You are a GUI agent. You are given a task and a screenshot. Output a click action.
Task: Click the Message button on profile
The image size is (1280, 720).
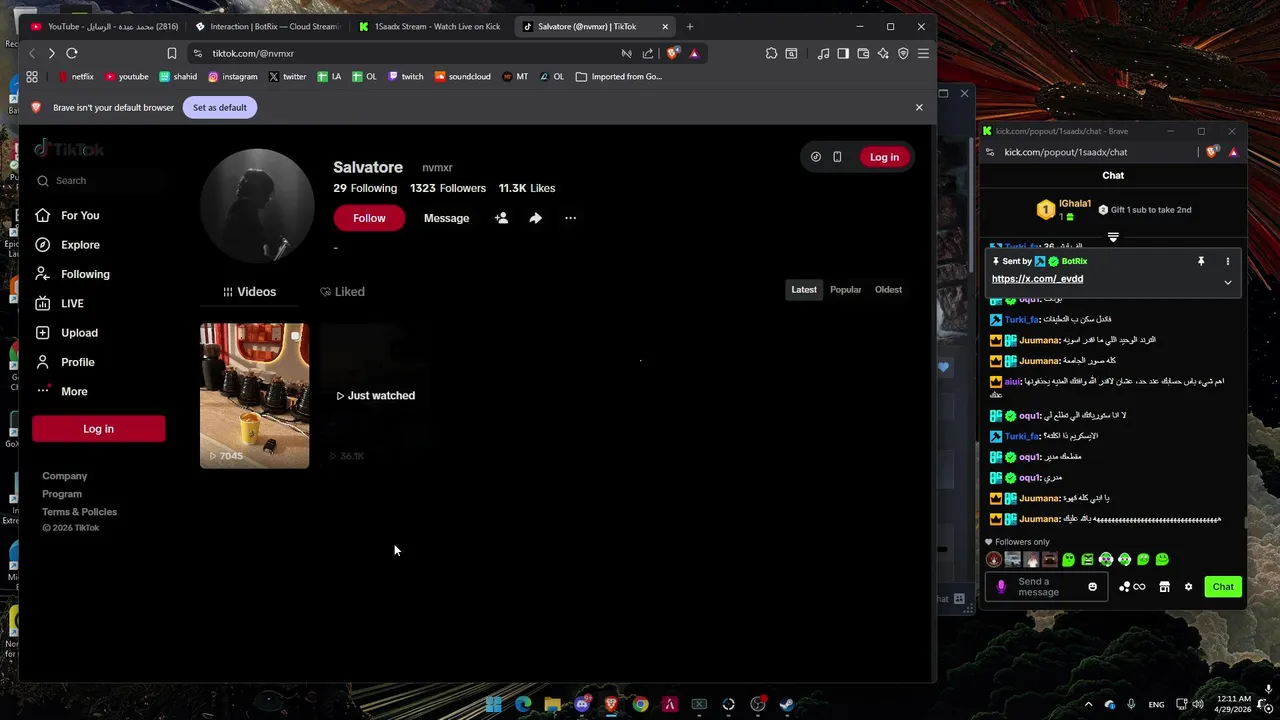(446, 218)
